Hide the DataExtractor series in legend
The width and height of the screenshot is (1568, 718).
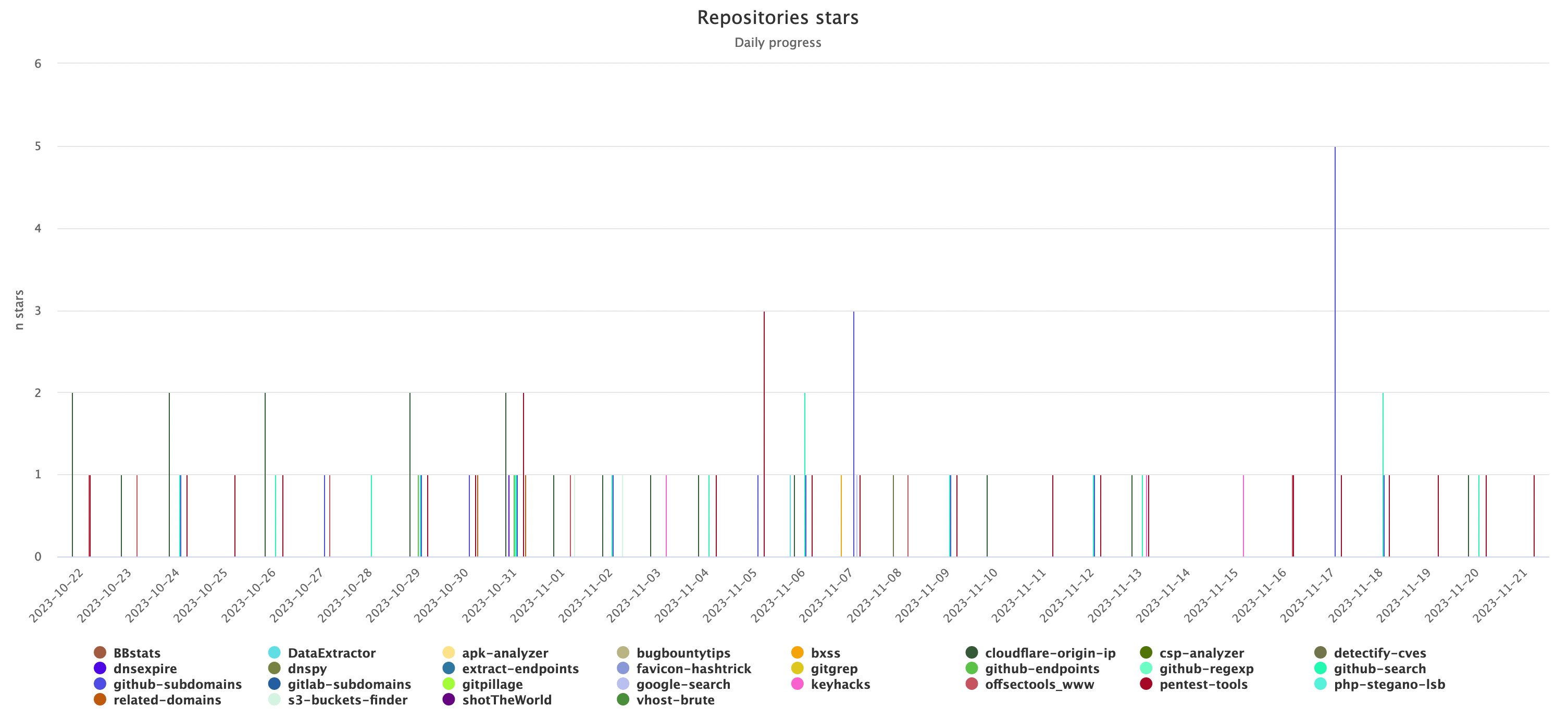331,653
